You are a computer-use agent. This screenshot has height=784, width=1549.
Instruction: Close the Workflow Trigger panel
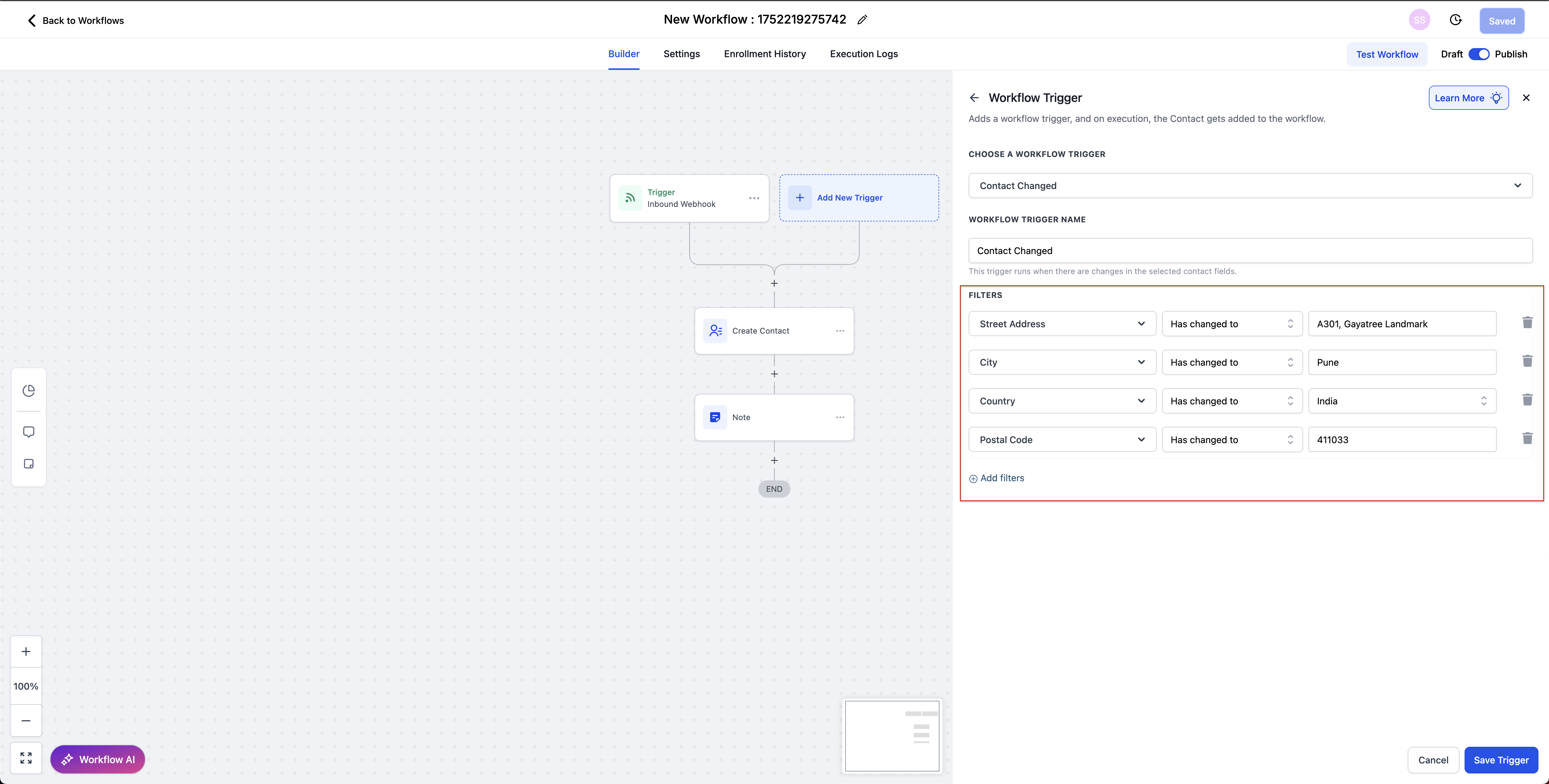[1525, 97]
